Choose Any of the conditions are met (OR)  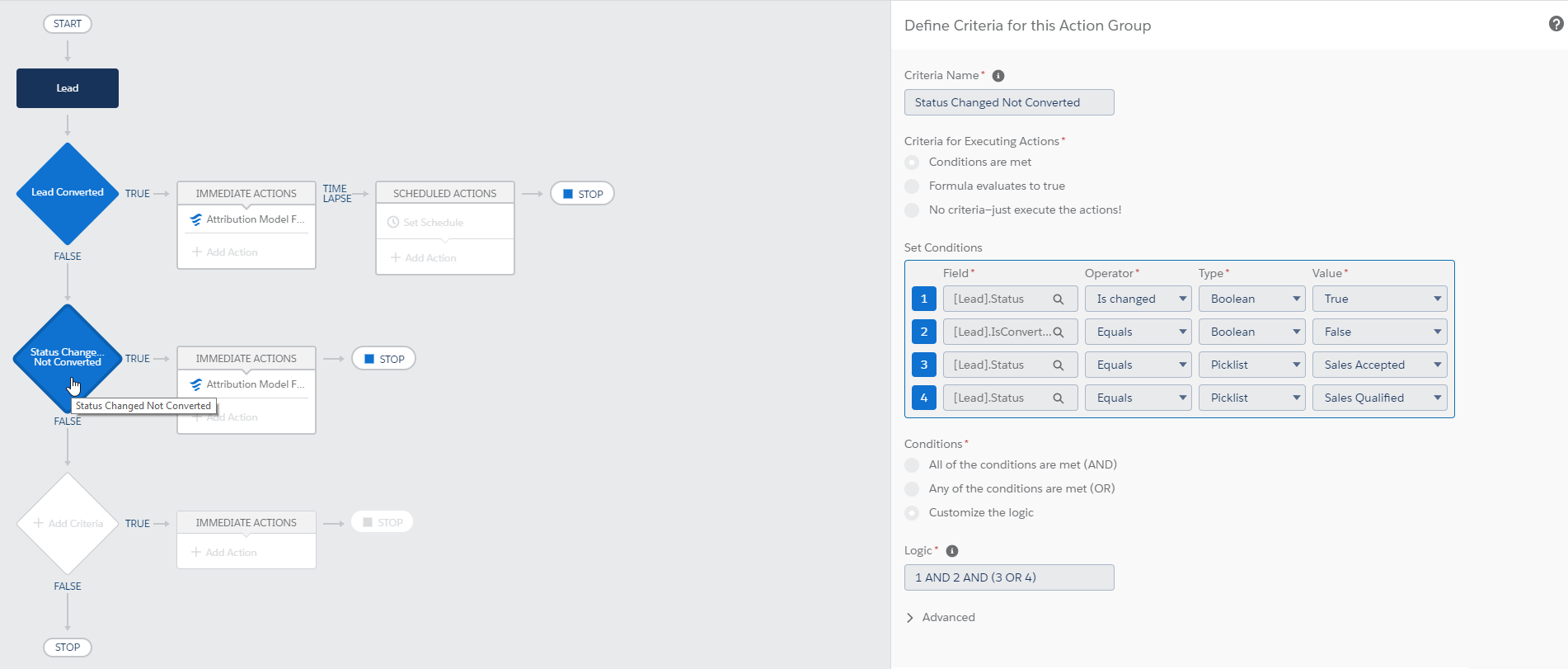point(912,489)
